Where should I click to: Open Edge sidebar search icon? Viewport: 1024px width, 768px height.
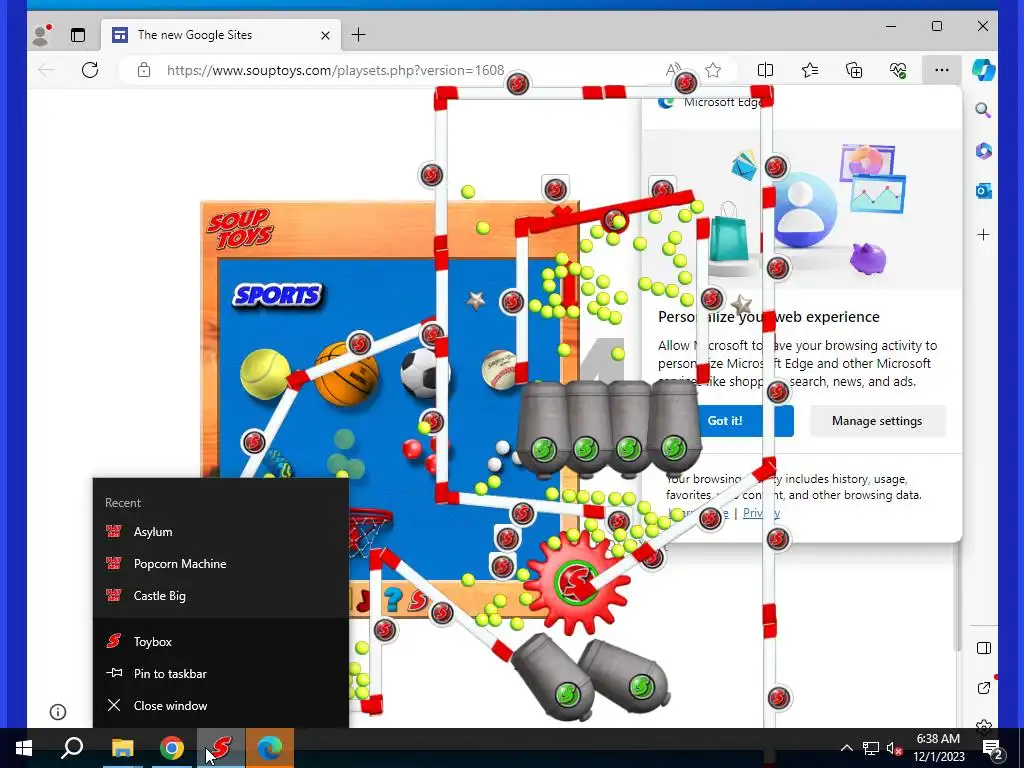(984, 110)
